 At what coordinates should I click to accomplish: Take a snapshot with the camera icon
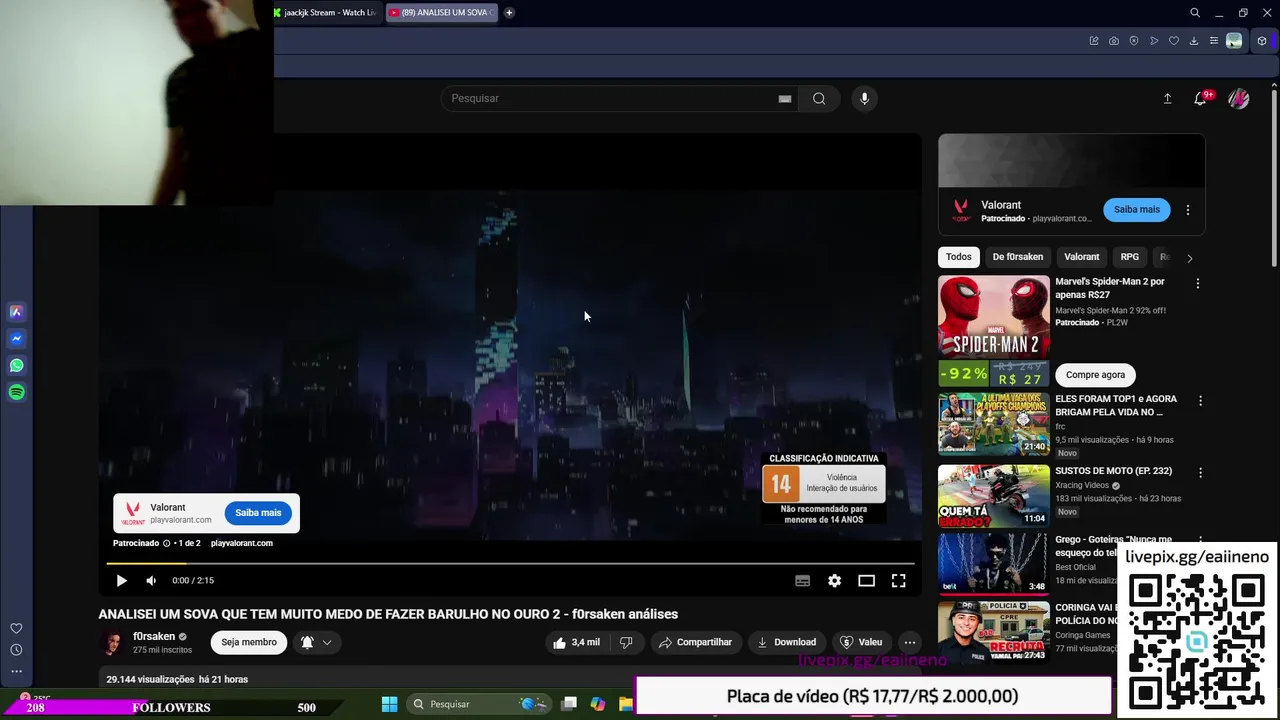pos(1114,41)
